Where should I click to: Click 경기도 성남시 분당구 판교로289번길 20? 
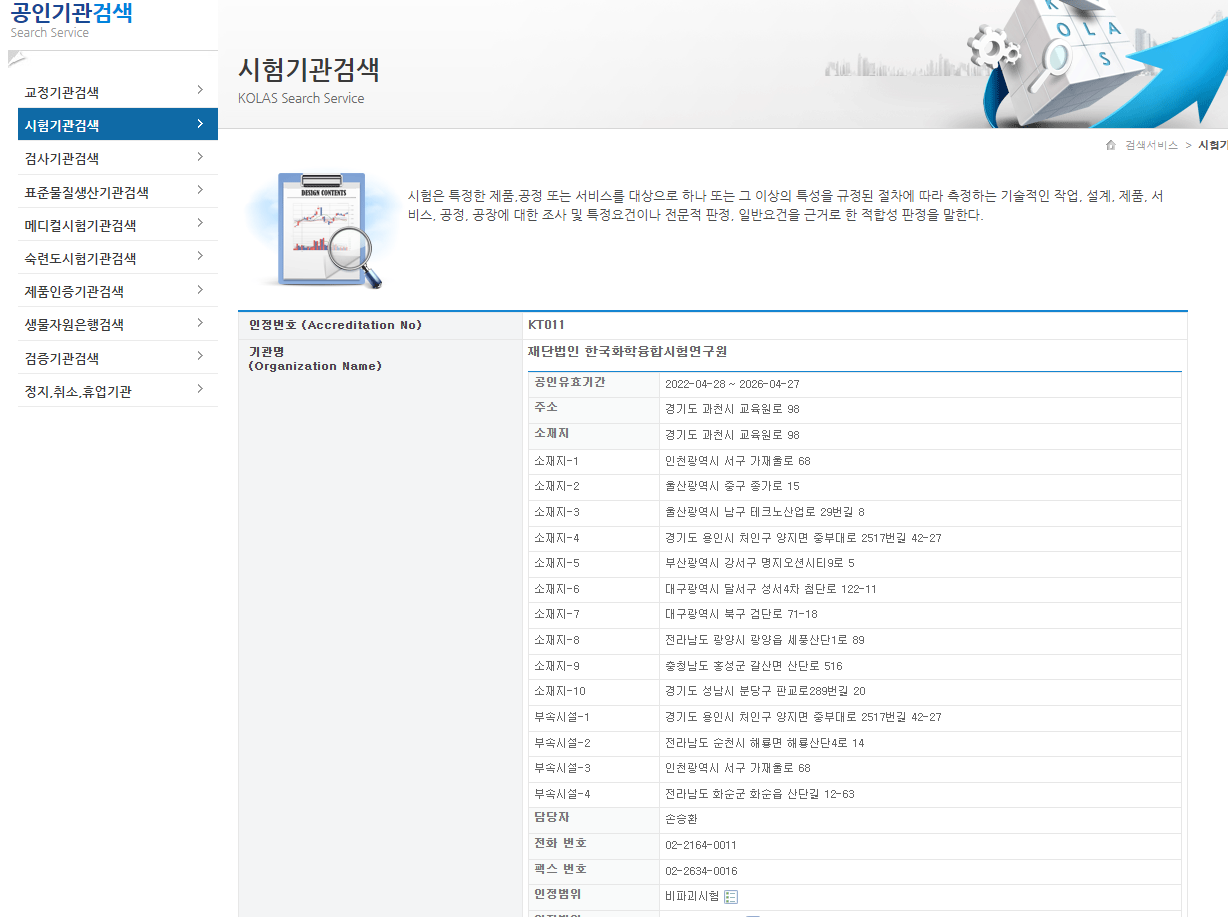tap(765, 691)
